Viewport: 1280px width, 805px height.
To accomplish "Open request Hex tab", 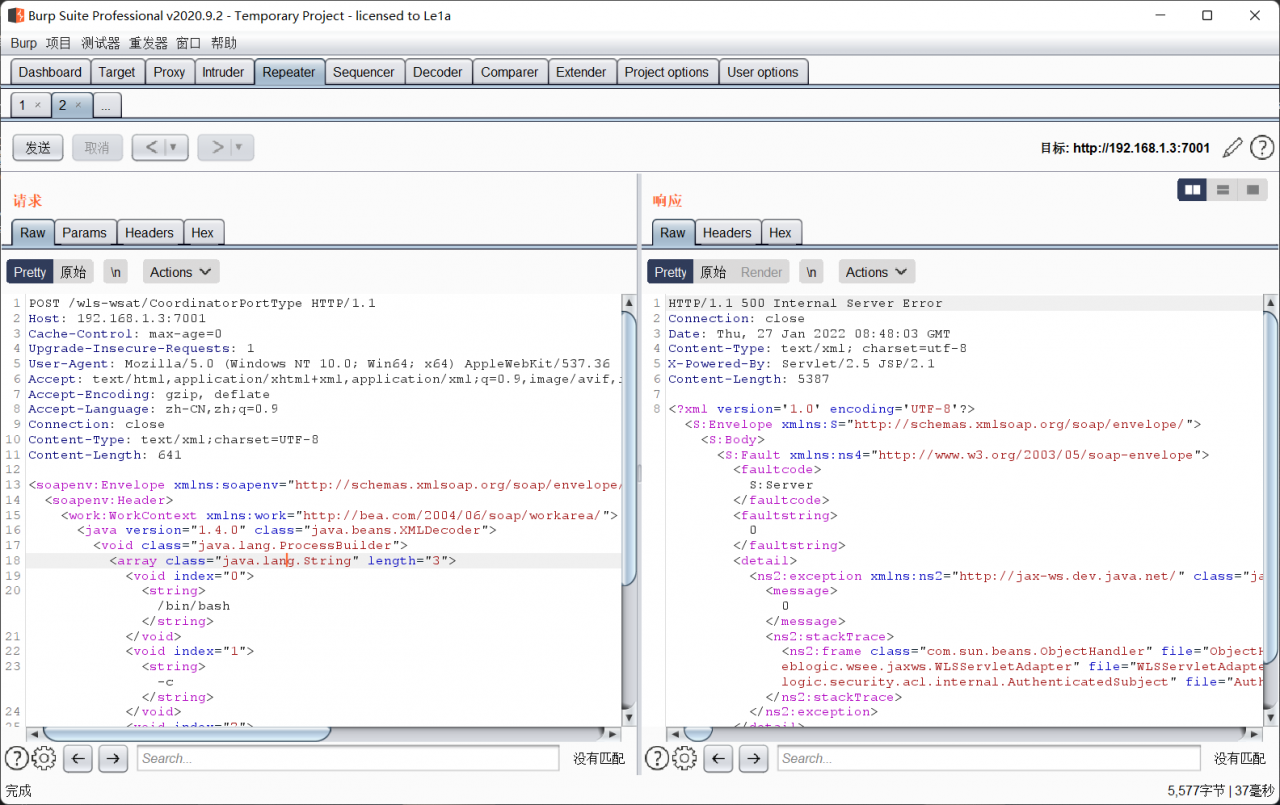I will pyautogui.click(x=203, y=232).
